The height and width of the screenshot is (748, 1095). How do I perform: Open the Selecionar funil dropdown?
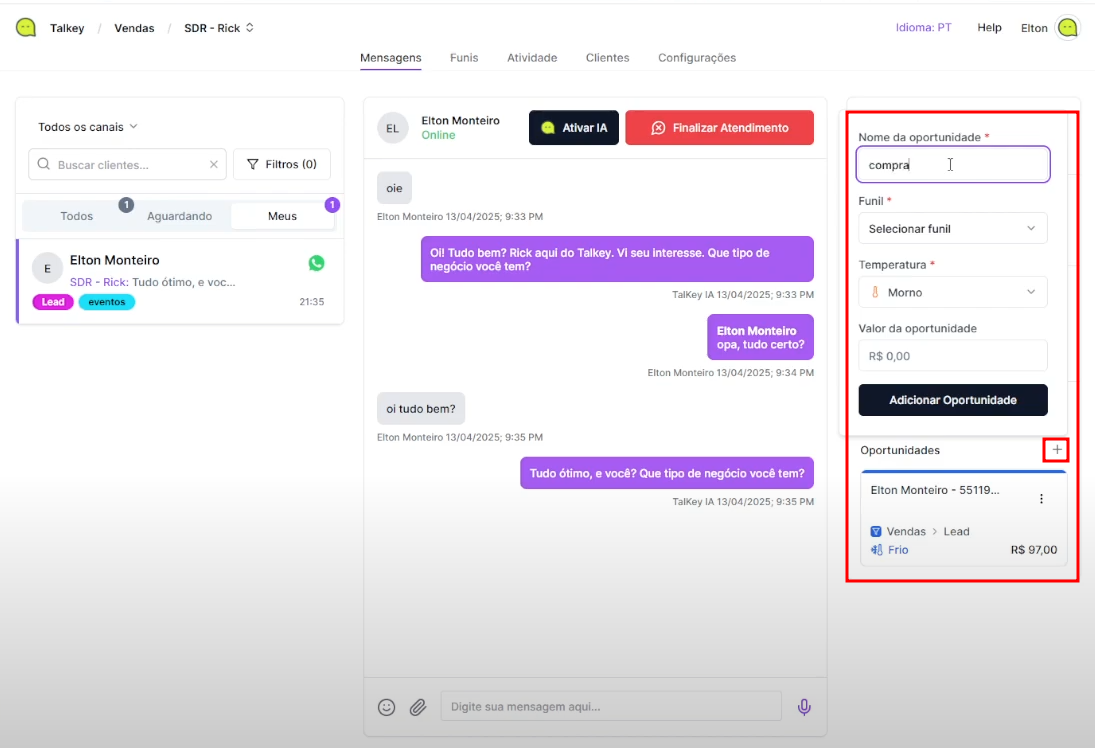click(x=952, y=229)
